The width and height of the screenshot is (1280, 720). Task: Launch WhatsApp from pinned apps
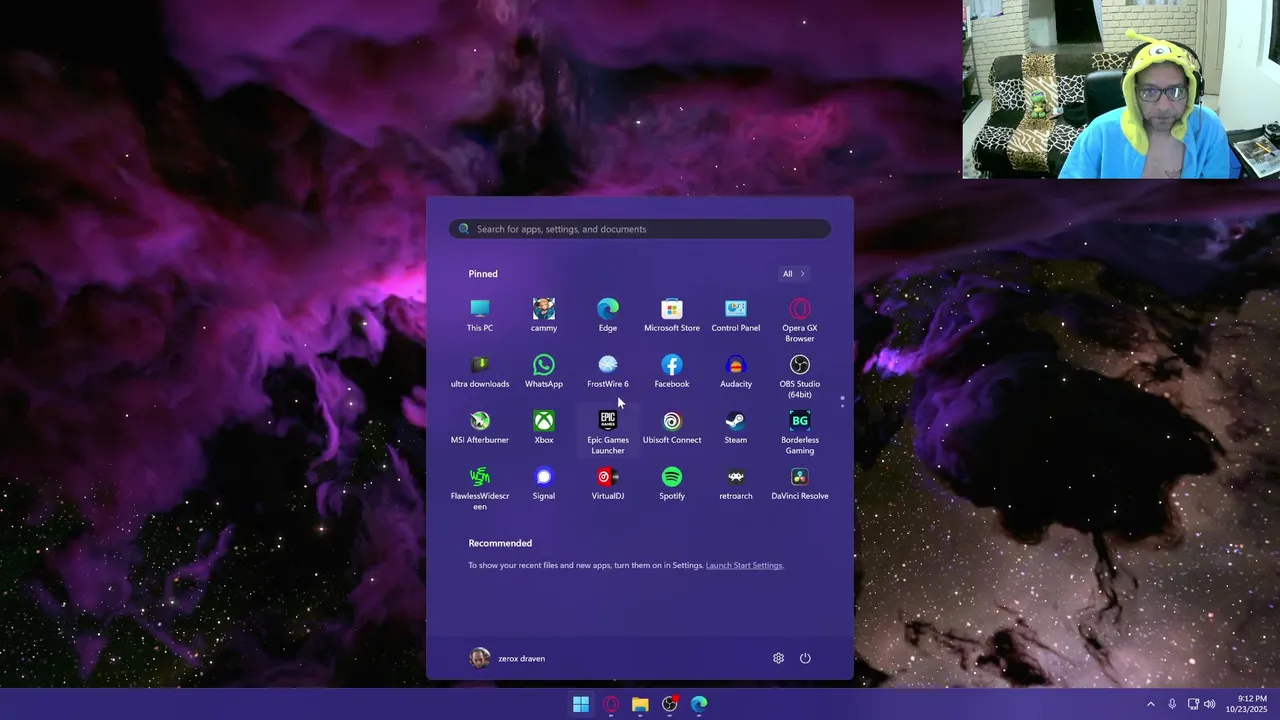coord(544,372)
